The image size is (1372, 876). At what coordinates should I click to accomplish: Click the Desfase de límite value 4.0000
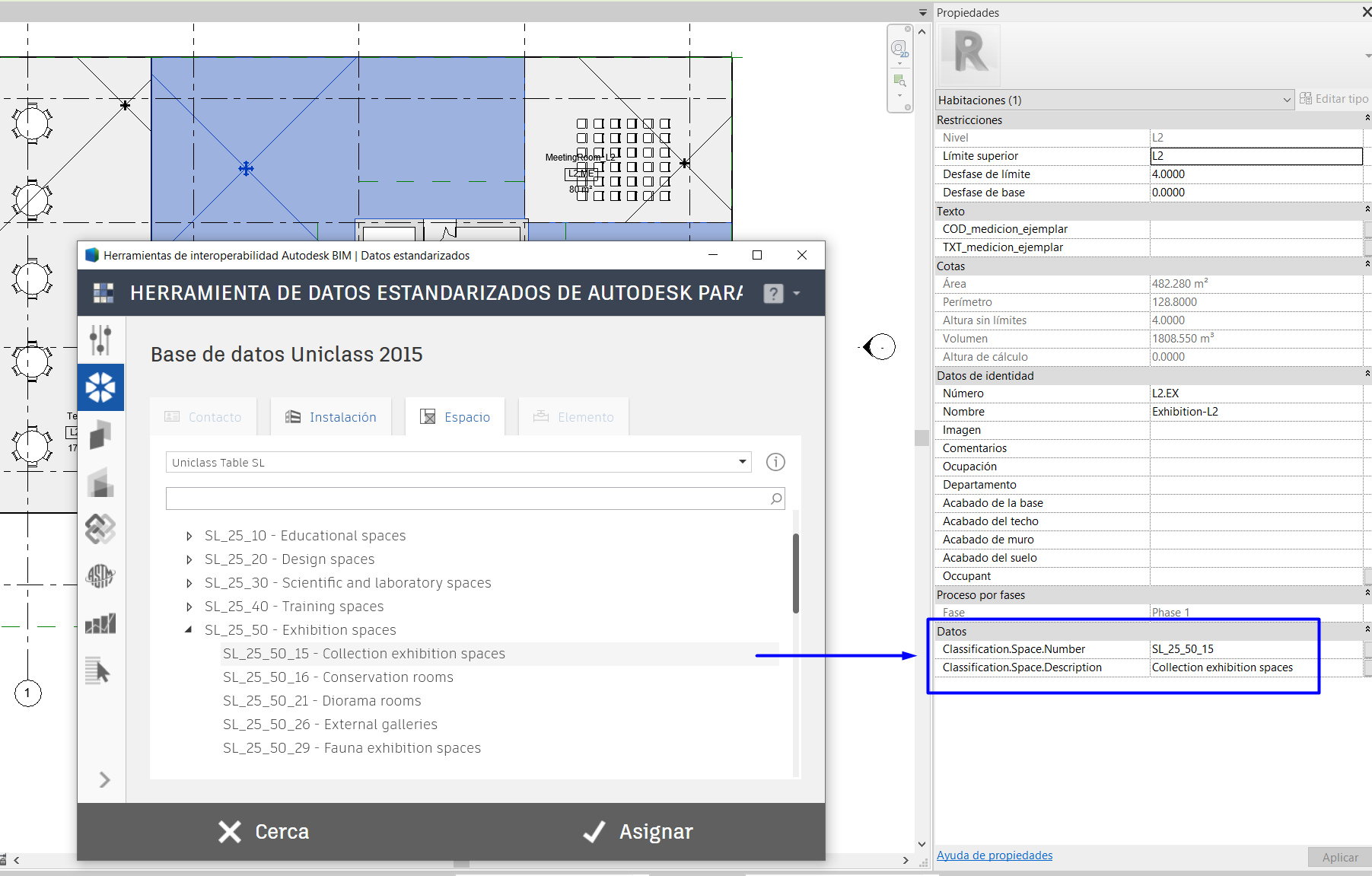[1256, 174]
